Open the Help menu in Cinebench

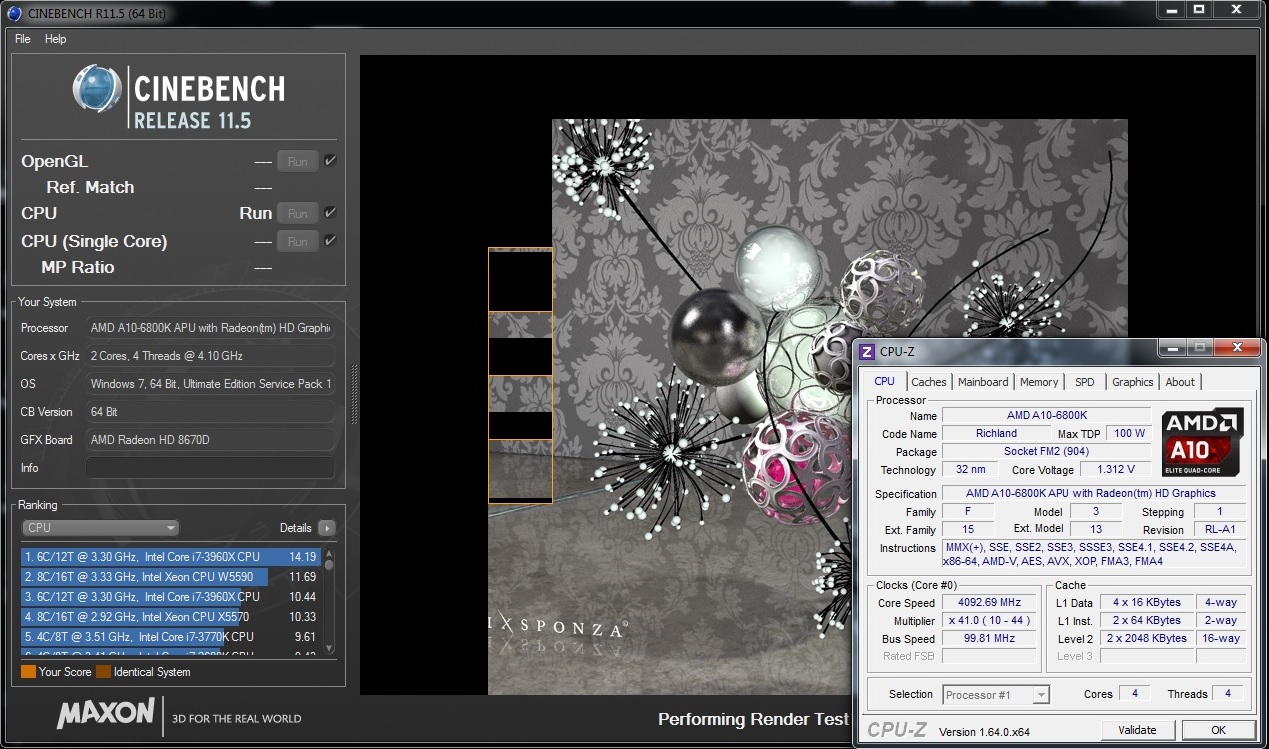56,39
